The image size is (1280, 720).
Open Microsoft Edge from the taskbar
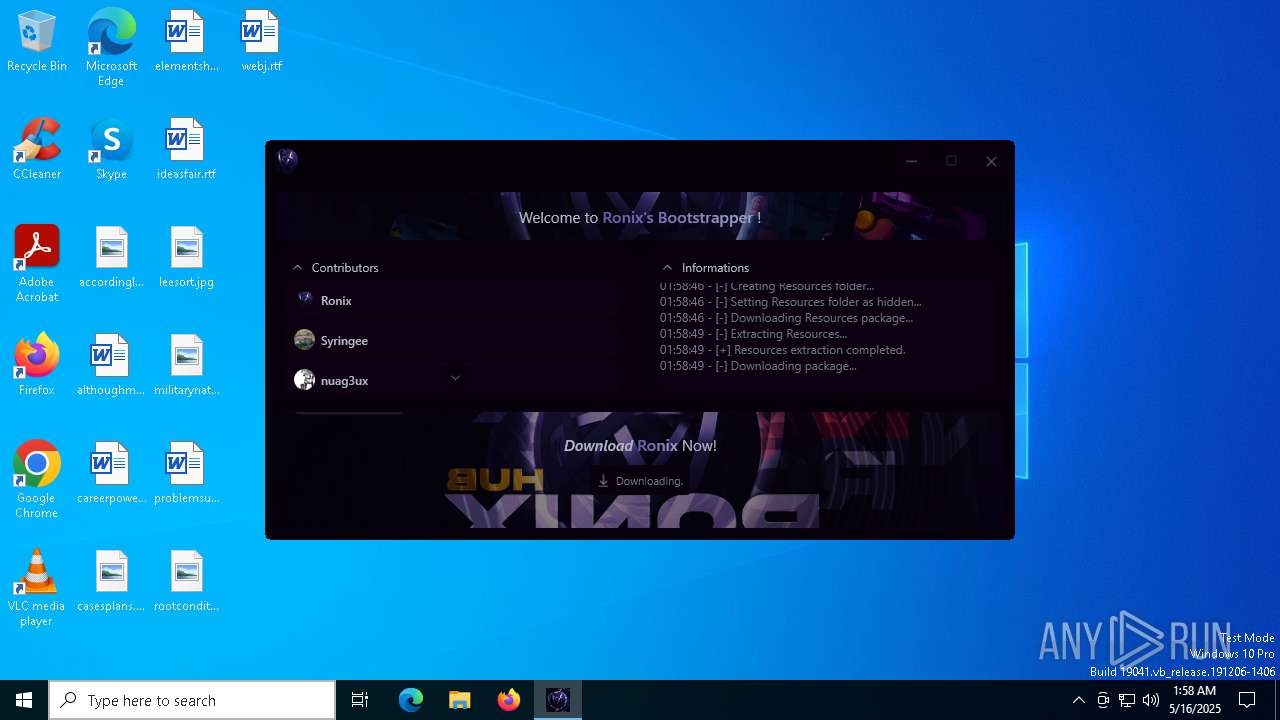point(411,700)
